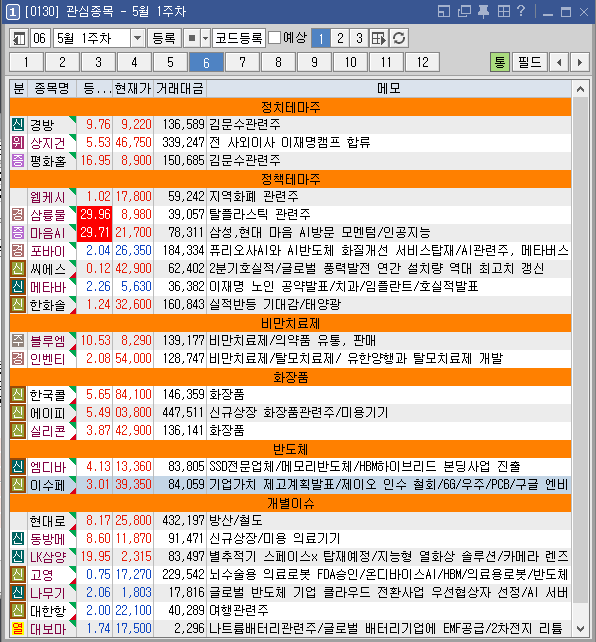Select page toggle 2 next to 예상
Screen dimensions: 596x642
click(x=340, y=38)
